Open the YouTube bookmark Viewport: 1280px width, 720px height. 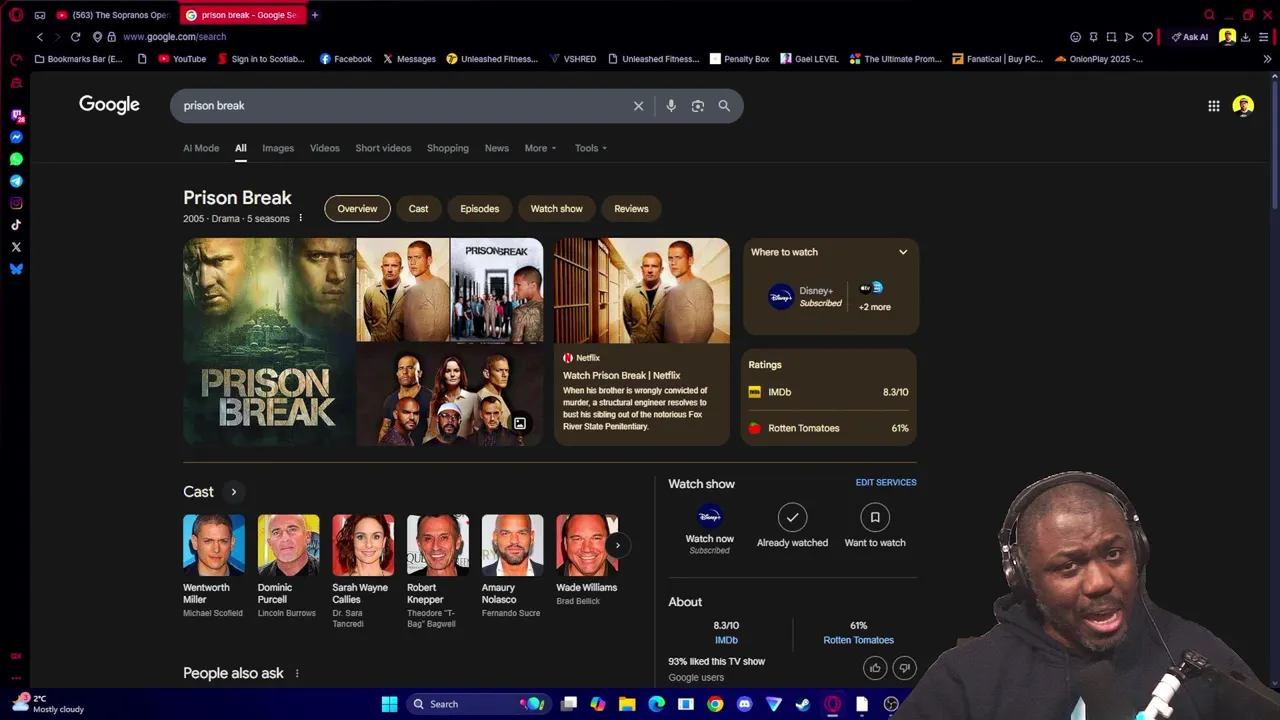coord(182,59)
